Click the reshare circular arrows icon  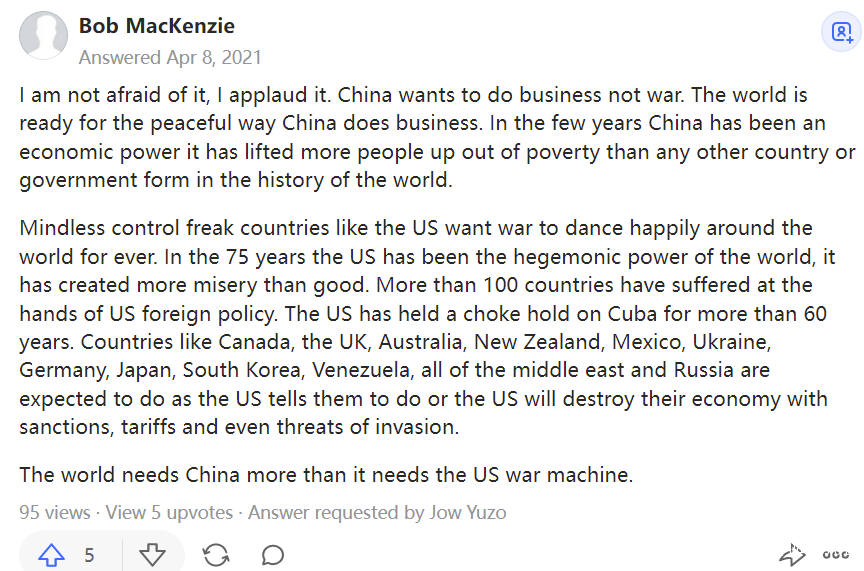[x=215, y=555]
